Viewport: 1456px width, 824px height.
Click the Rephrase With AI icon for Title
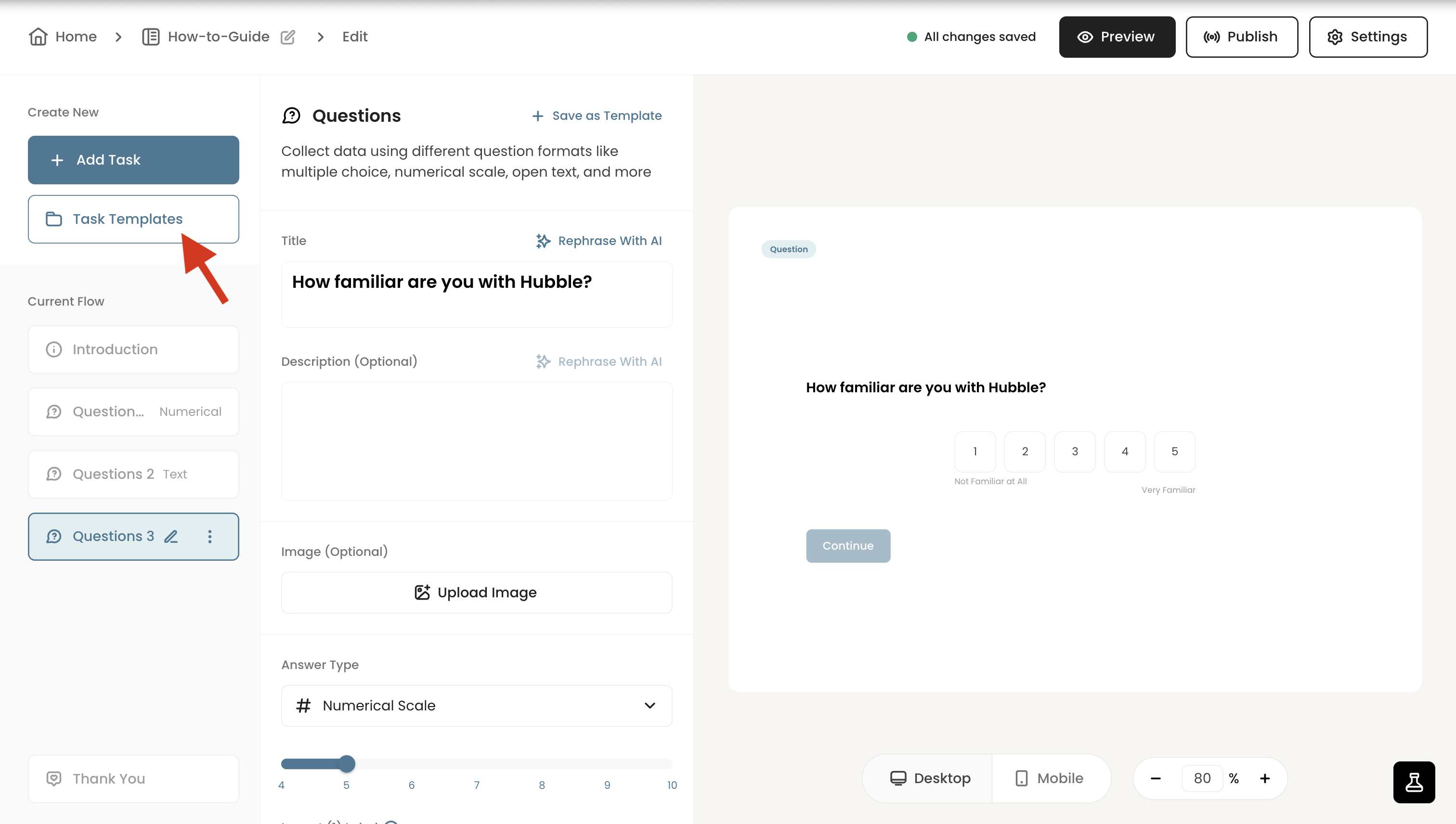542,241
